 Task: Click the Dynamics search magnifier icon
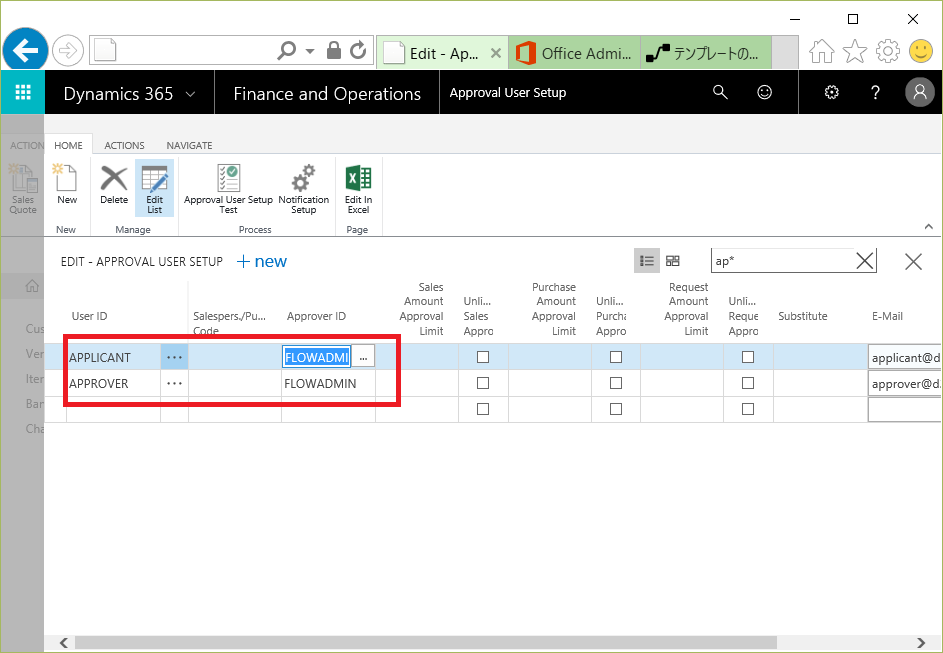pos(720,92)
